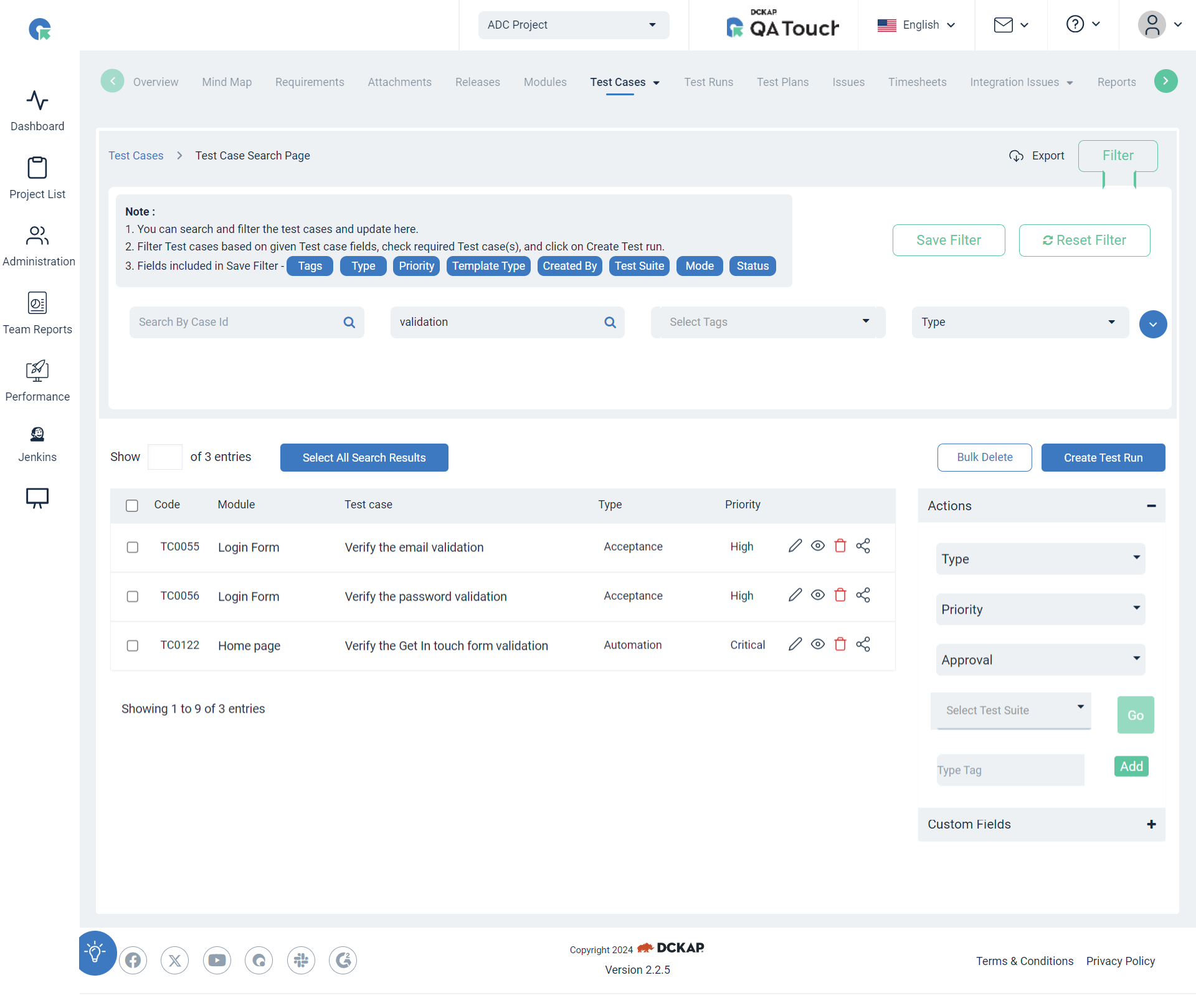Click magnifier beside validation search
This screenshot has height=1008, width=1196.
point(610,322)
